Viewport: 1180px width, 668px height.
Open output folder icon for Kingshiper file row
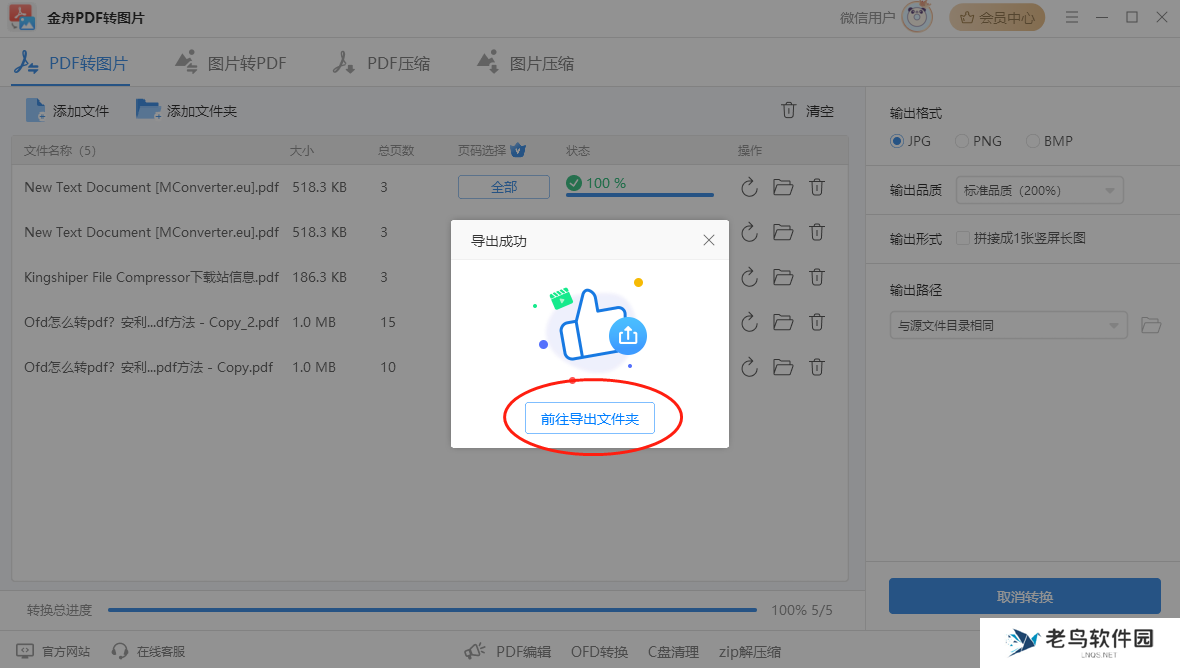[x=783, y=277]
